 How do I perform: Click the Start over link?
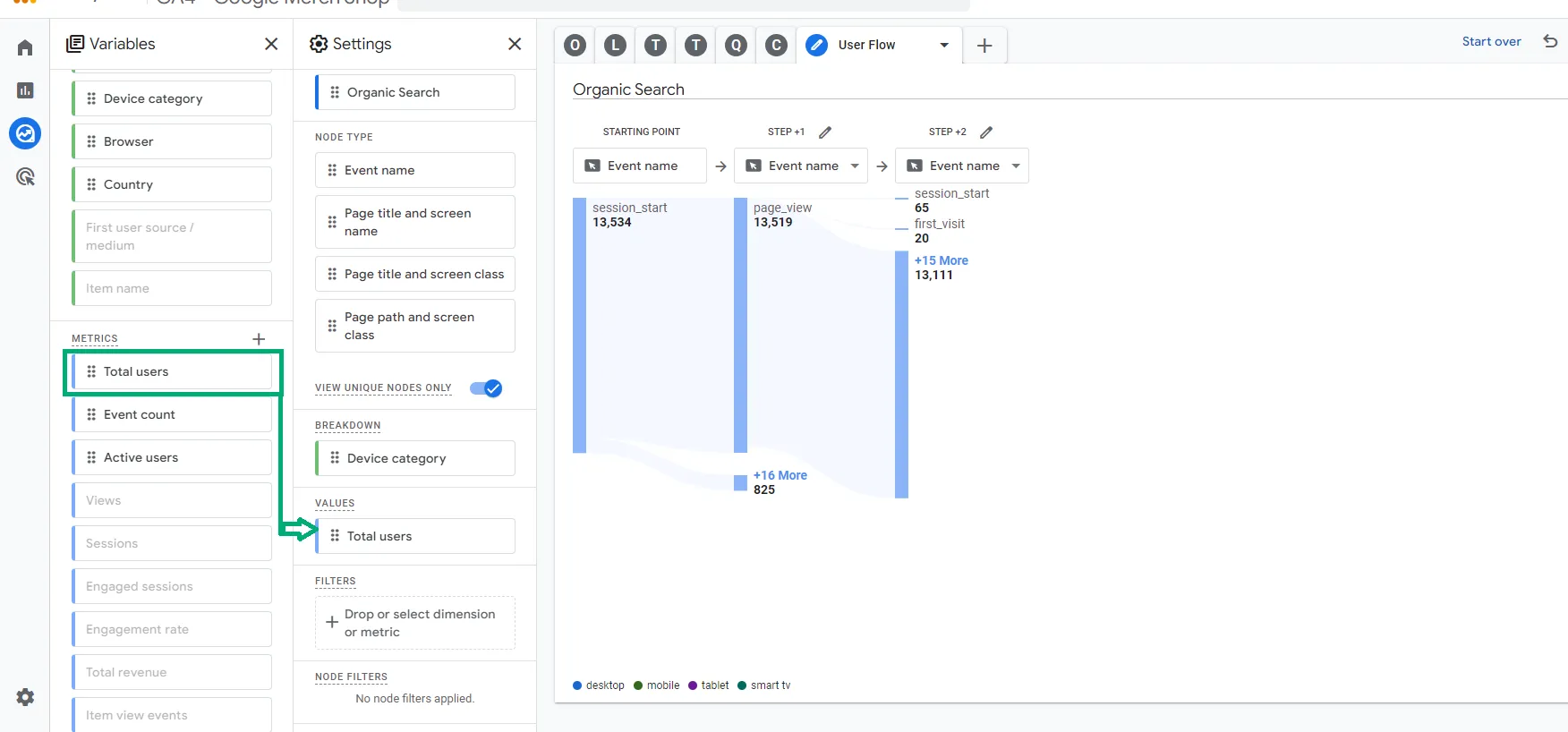tap(1491, 41)
